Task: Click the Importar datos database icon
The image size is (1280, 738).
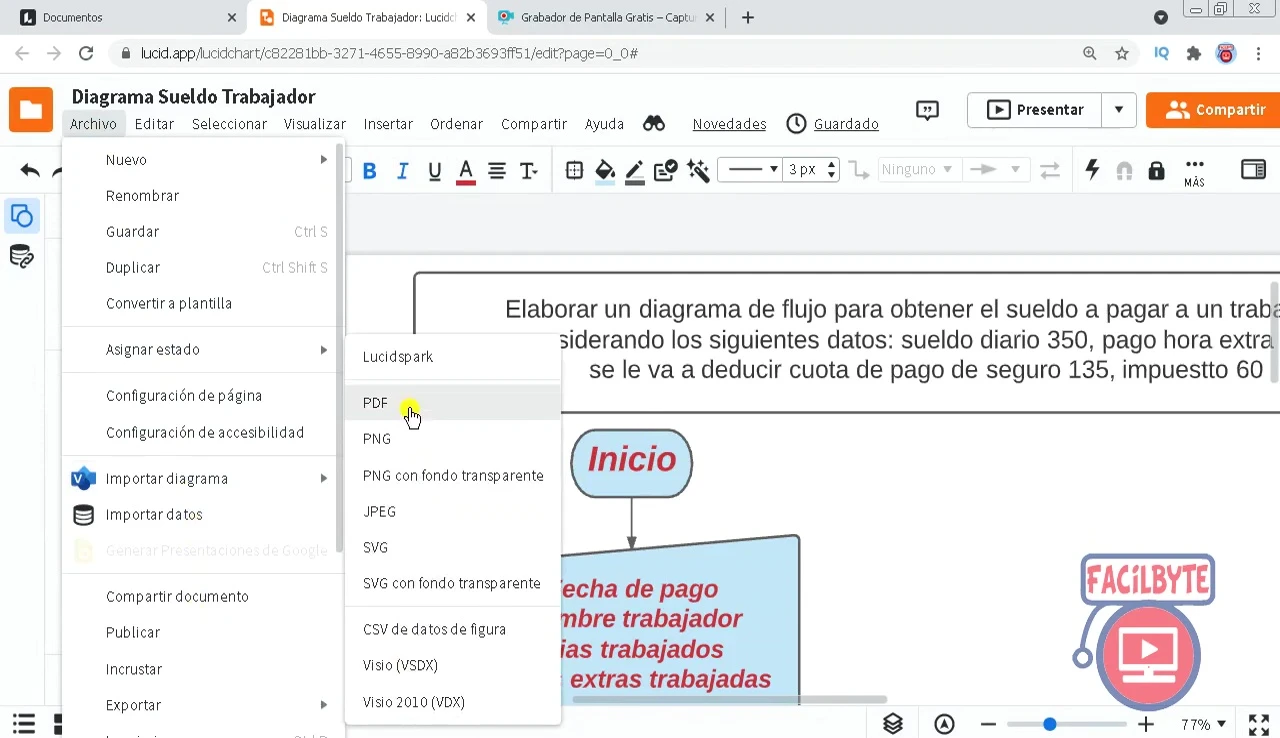Action: click(x=84, y=515)
